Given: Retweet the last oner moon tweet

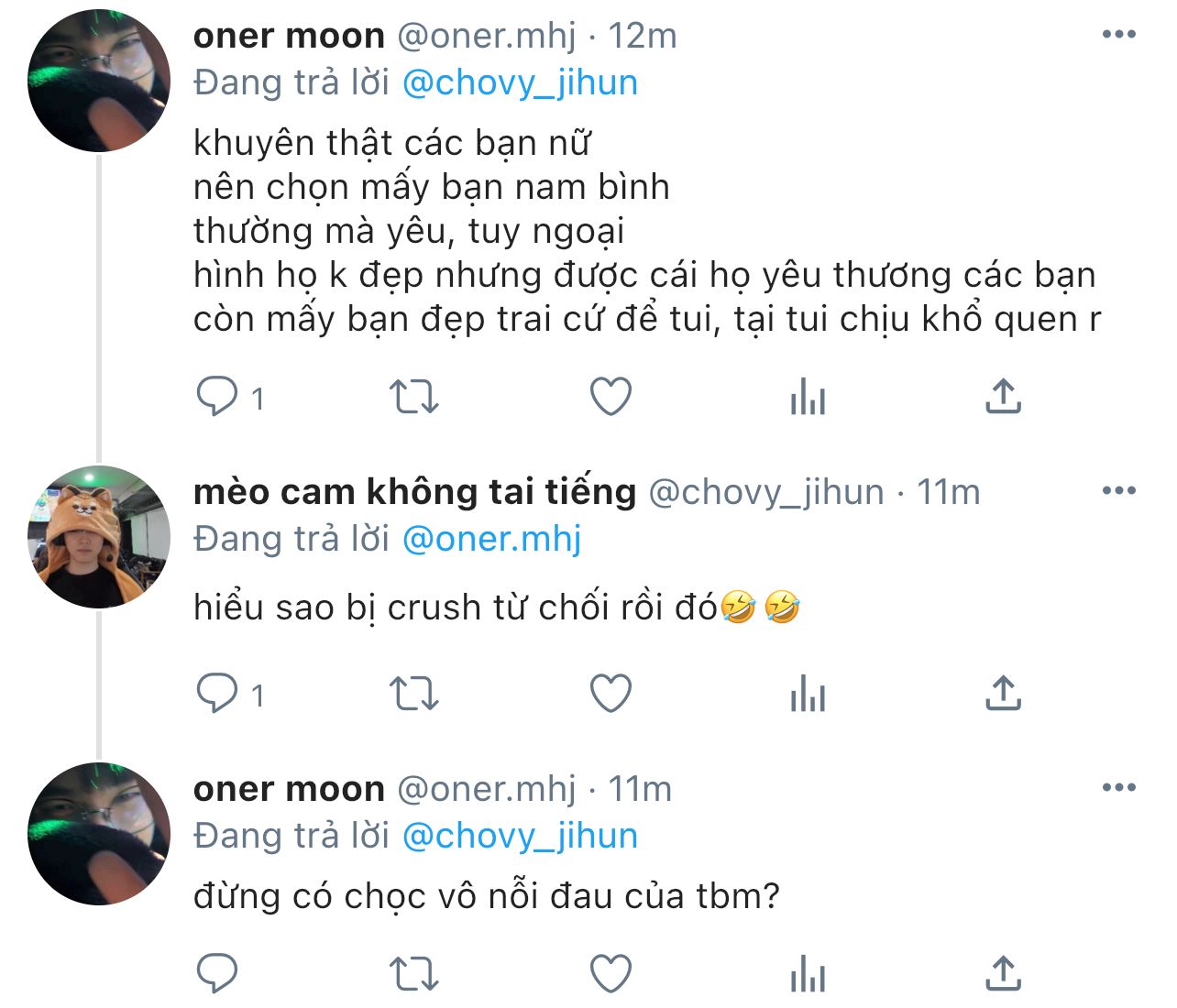Looking at the screenshot, I should 414,973.
